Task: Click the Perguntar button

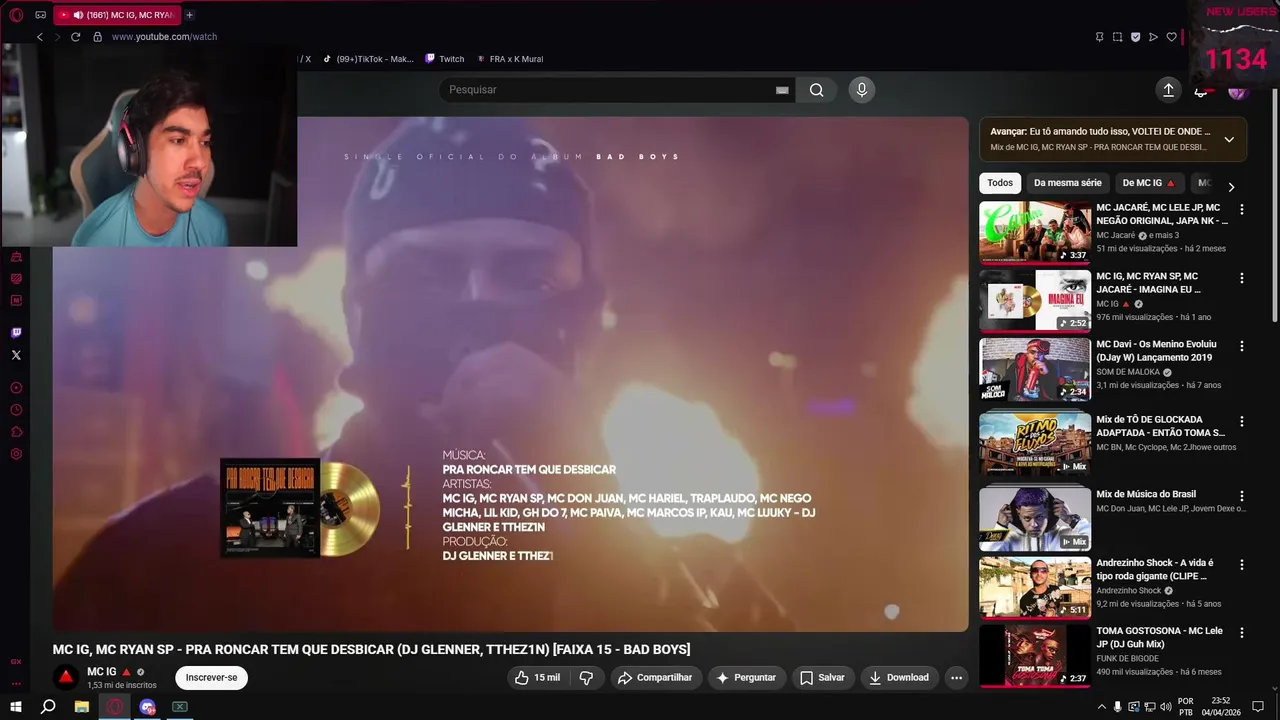Action: pyautogui.click(x=746, y=678)
